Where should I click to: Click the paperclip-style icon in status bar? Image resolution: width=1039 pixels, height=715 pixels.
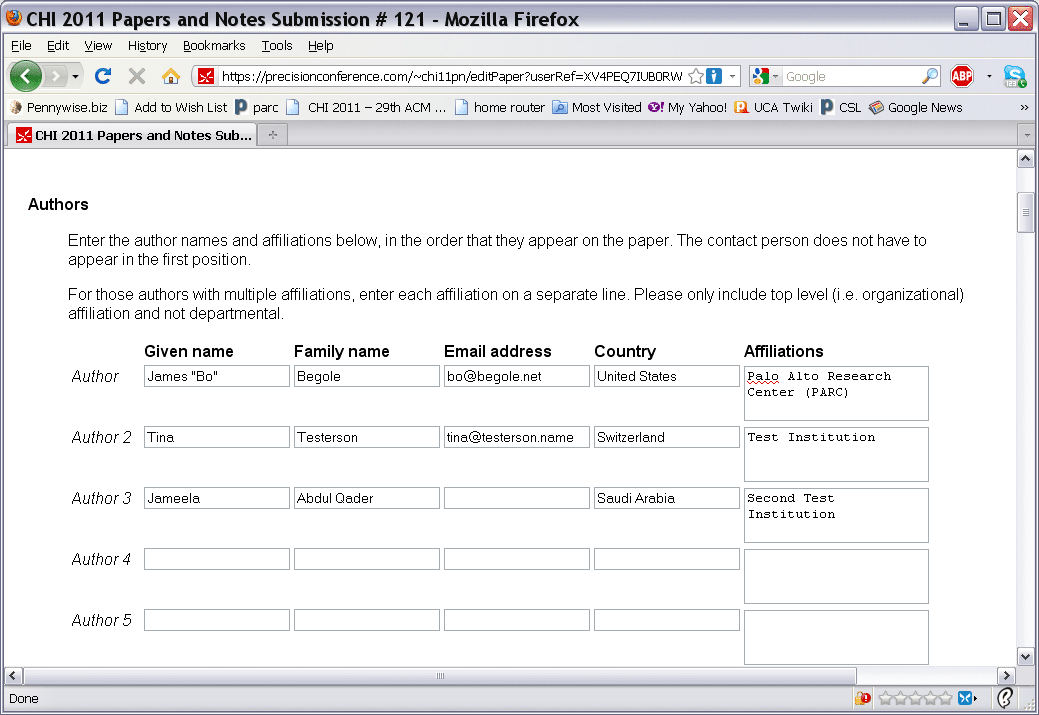[1005, 698]
